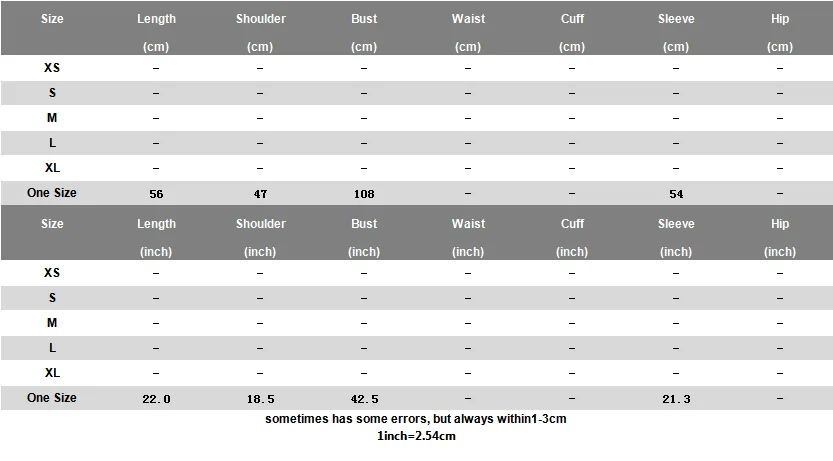Click the Waist (inch) column header
The image size is (833, 461).
coord(468,237)
